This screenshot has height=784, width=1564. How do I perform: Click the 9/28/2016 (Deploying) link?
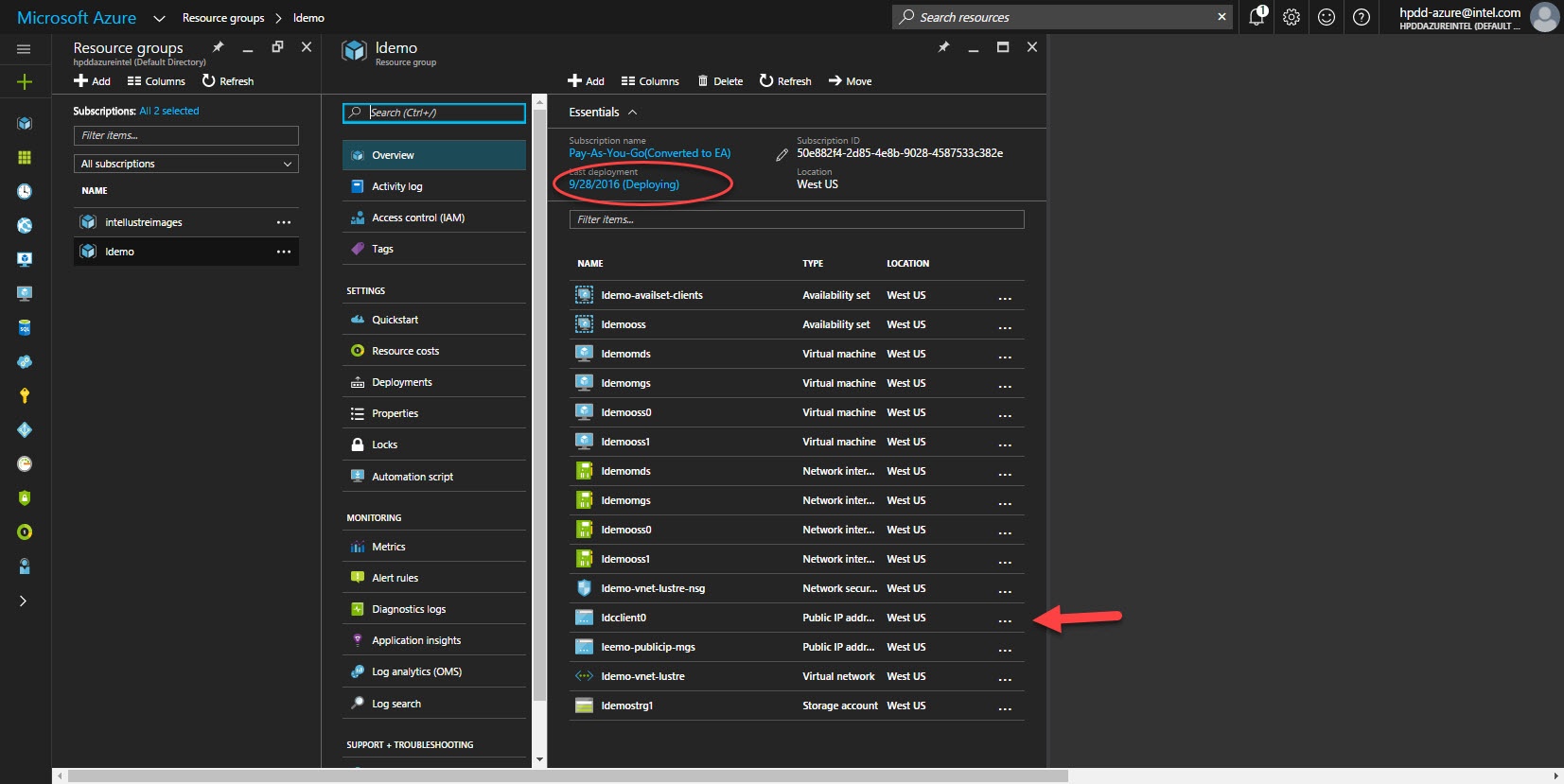[x=624, y=184]
